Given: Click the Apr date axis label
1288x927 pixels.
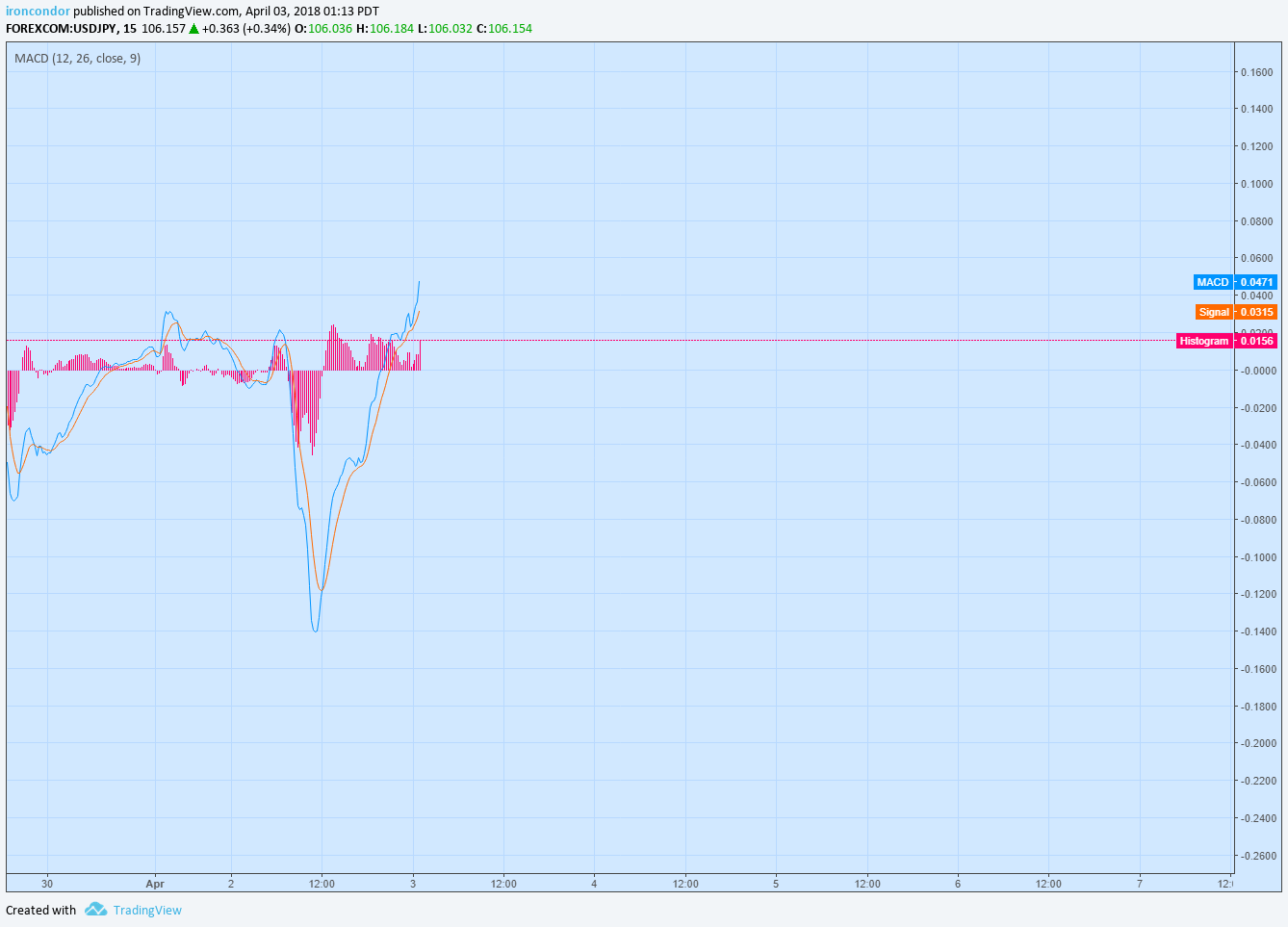Looking at the screenshot, I should click(x=155, y=884).
